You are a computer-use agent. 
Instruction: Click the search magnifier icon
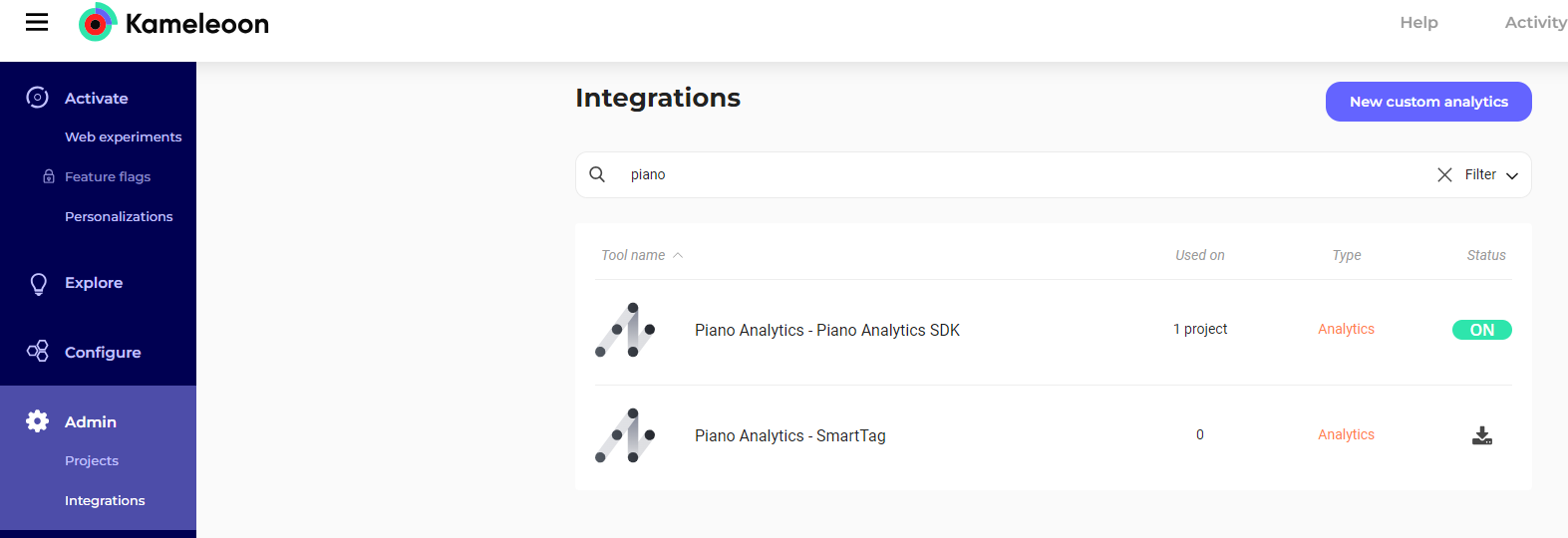click(597, 174)
